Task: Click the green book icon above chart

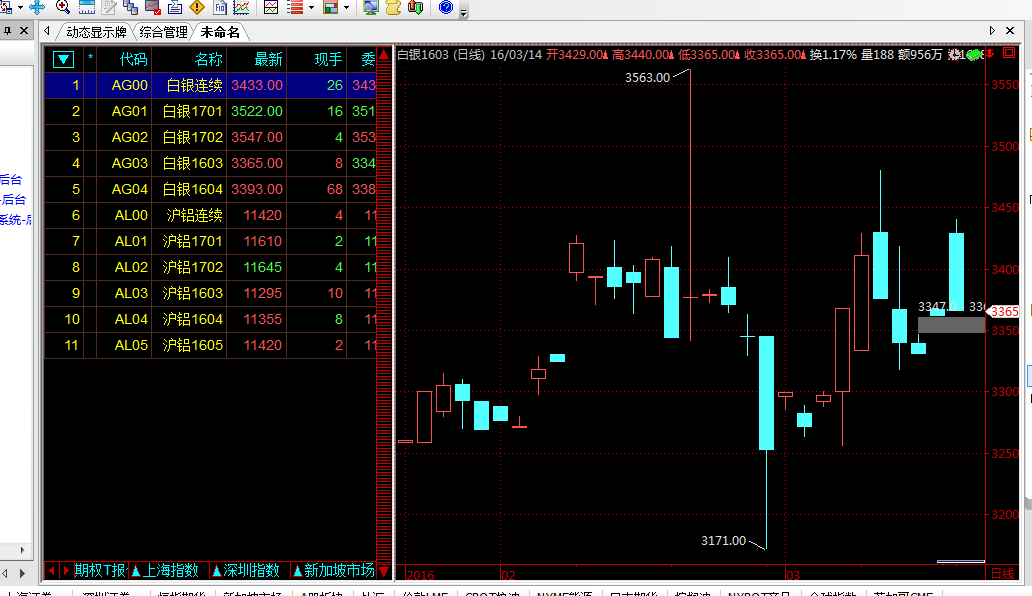Action: [975, 54]
